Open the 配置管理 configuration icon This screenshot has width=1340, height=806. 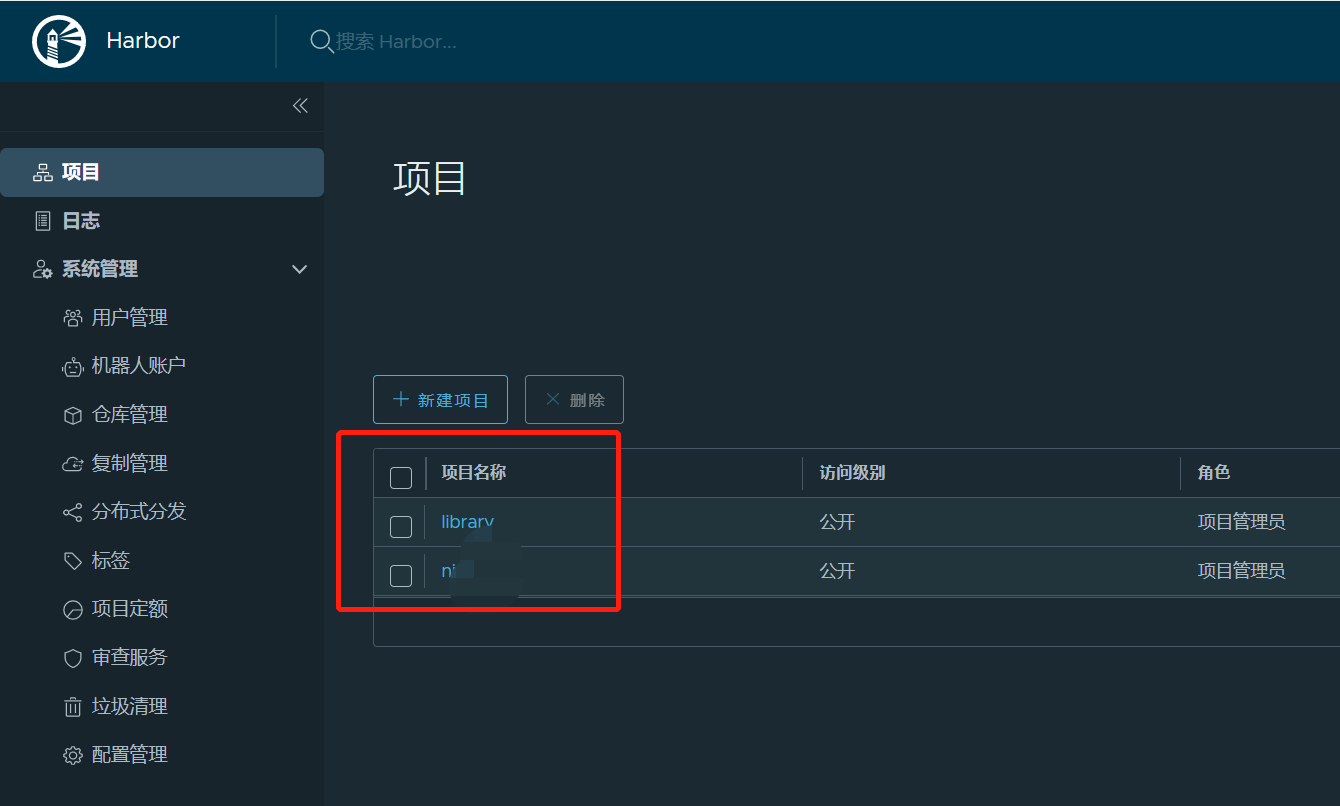point(73,754)
